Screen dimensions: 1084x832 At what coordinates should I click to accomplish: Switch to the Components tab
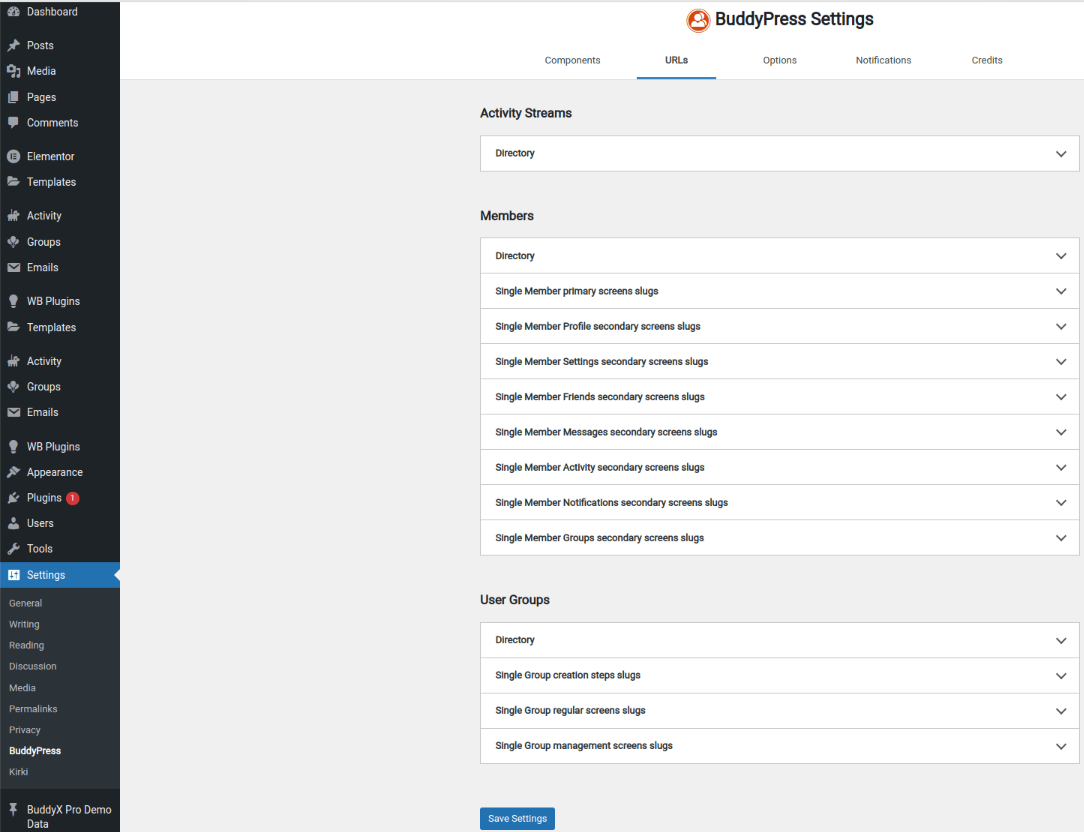click(572, 60)
